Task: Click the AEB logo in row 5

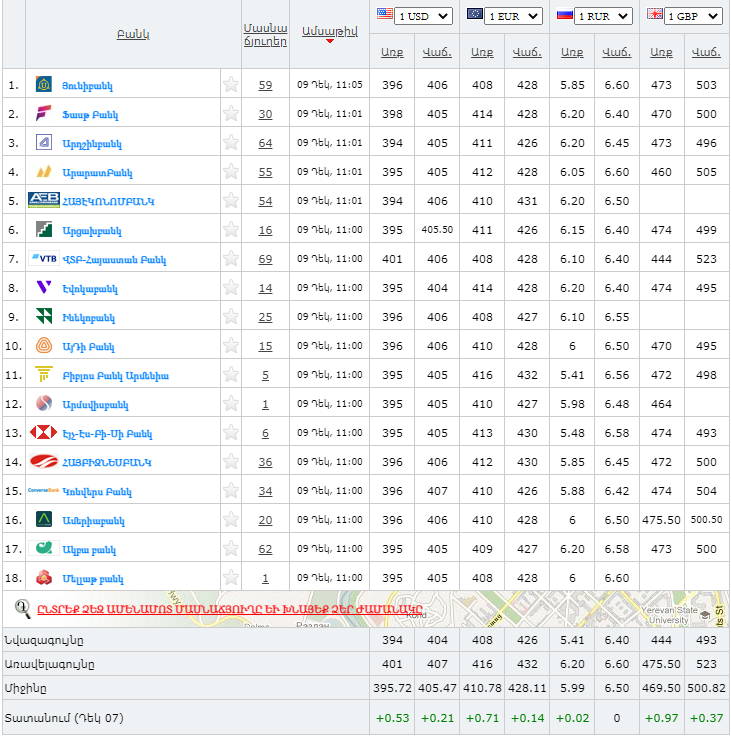Action: point(44,200)
